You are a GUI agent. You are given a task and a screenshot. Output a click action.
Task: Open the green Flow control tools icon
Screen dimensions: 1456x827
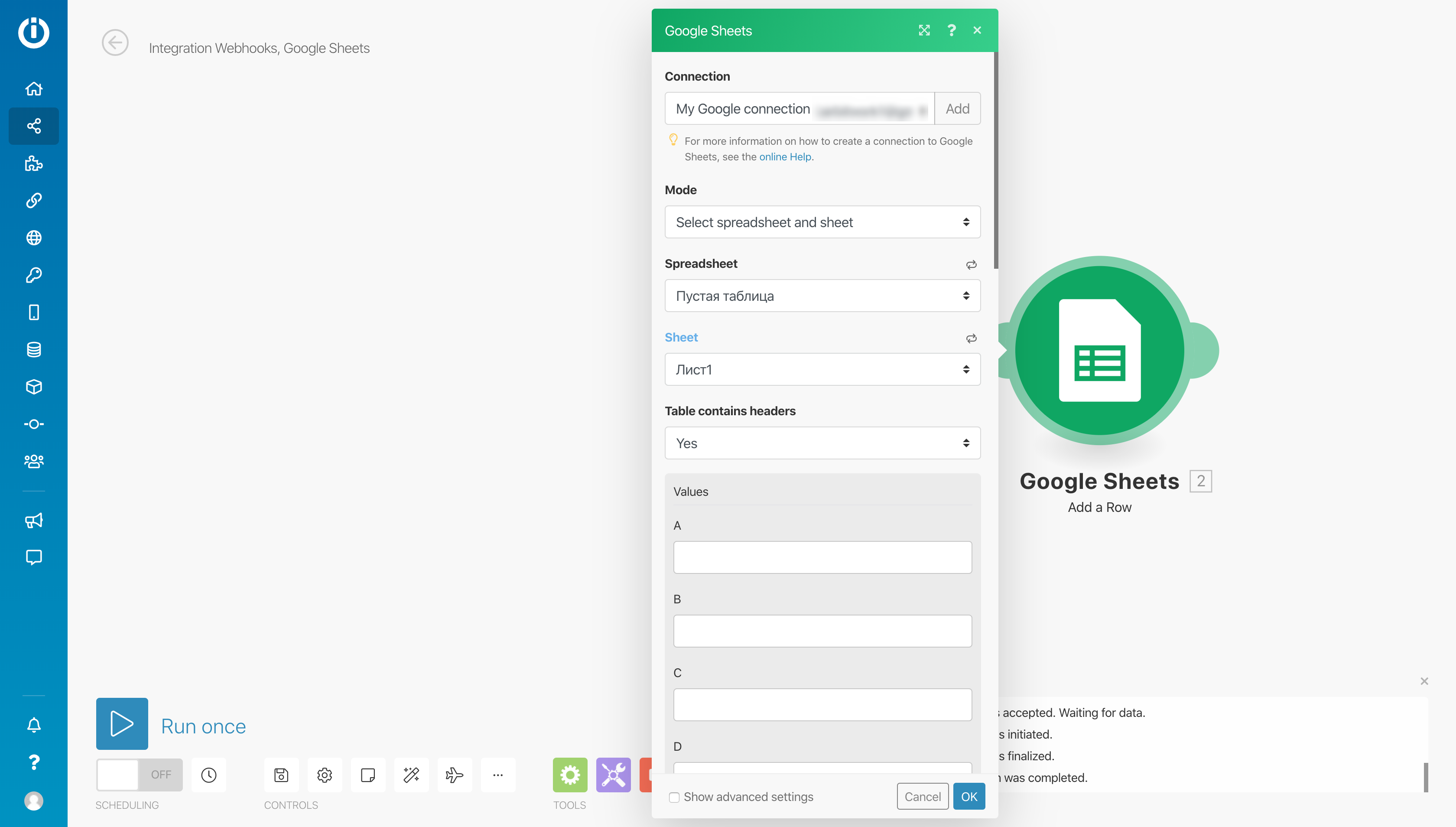tap(570, 775)
